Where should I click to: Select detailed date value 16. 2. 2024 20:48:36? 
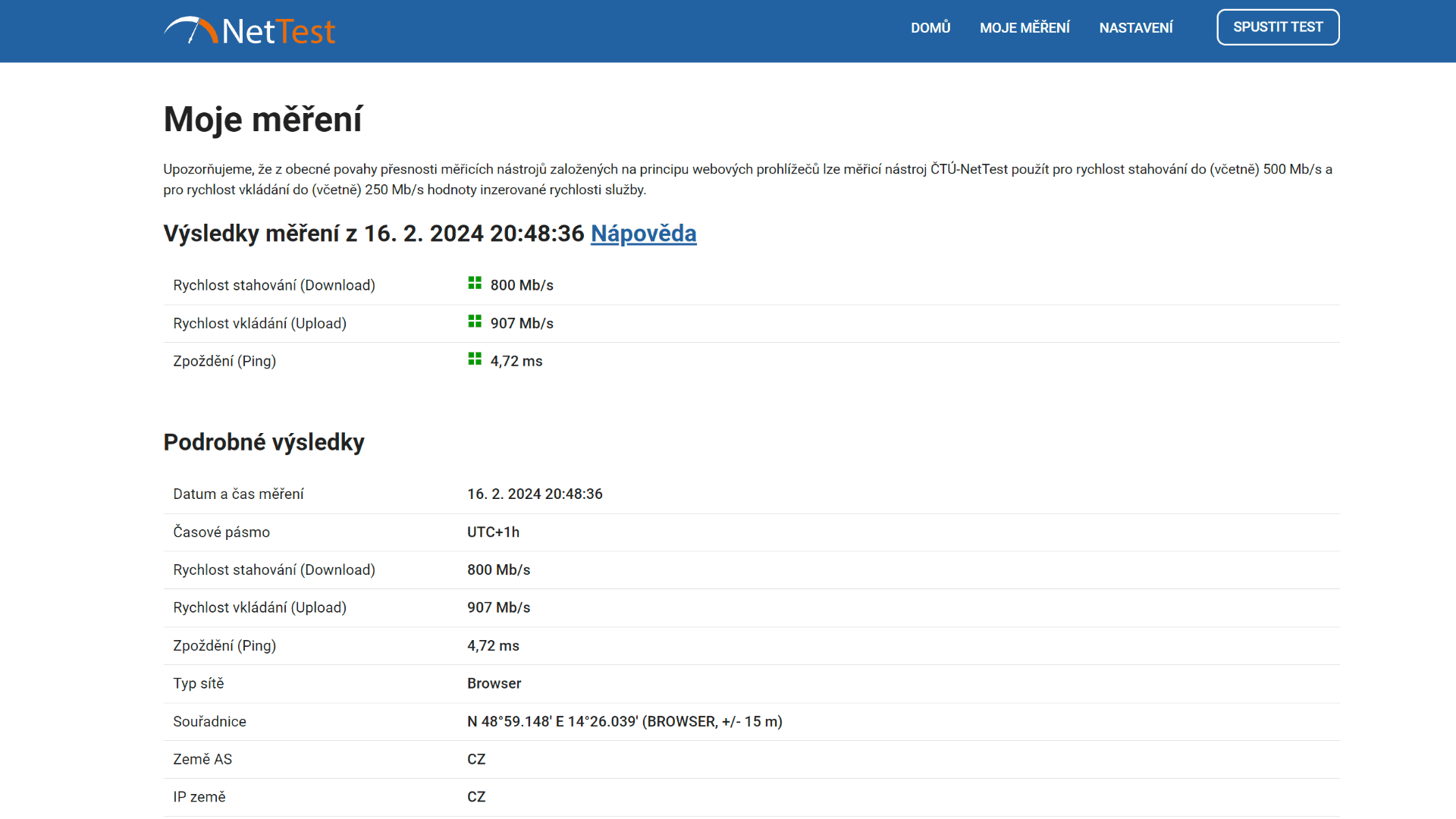pyautogui.click(x=535, y=494)
